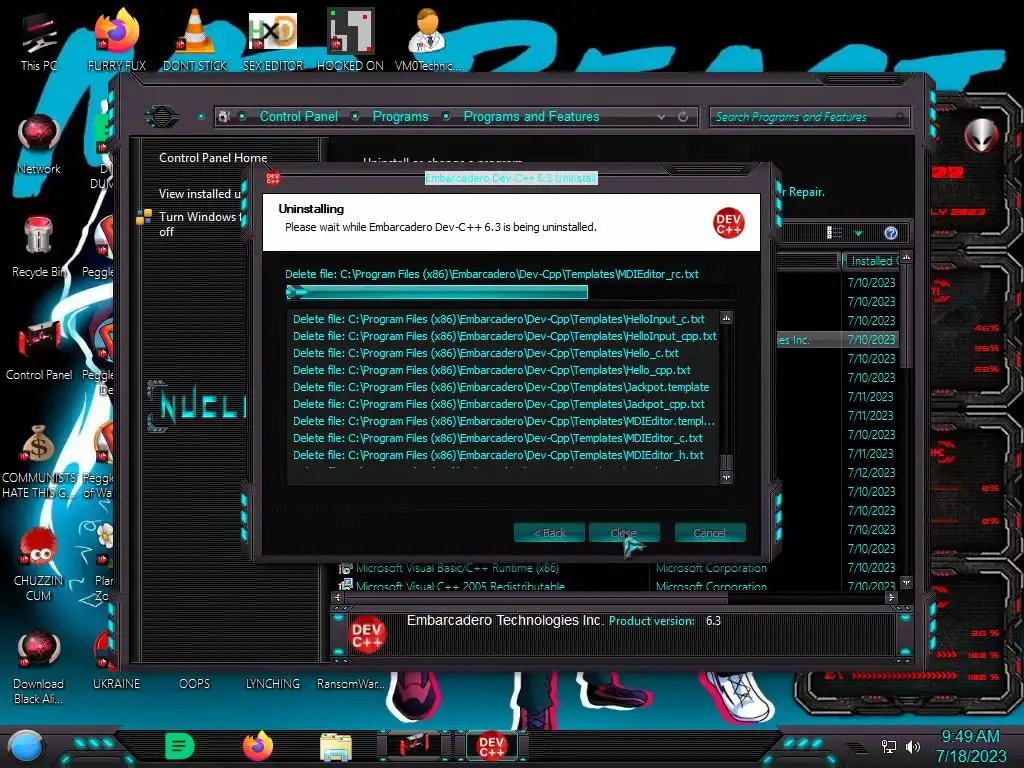Open the HOOKED ON desktop shortcut
The height and width of the screenshot is (768, 1024).
tap(350, 40)
